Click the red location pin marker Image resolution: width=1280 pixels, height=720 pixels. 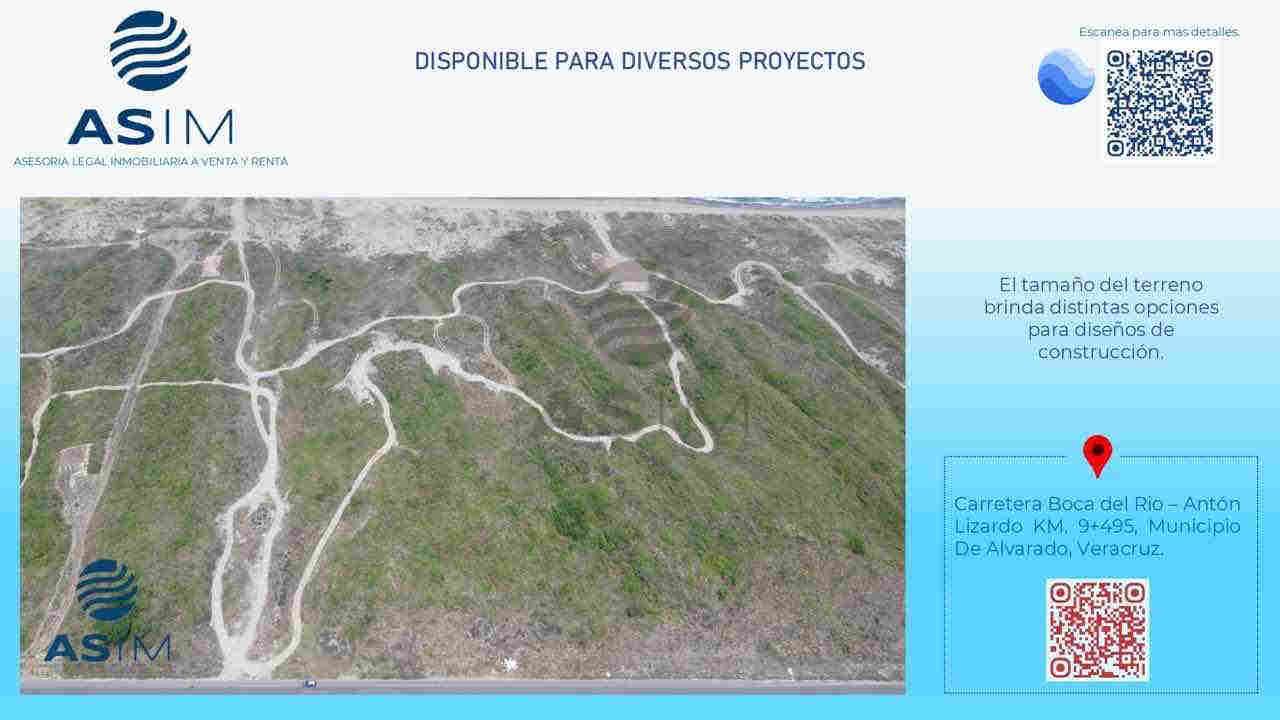(x=1098, y=456)
